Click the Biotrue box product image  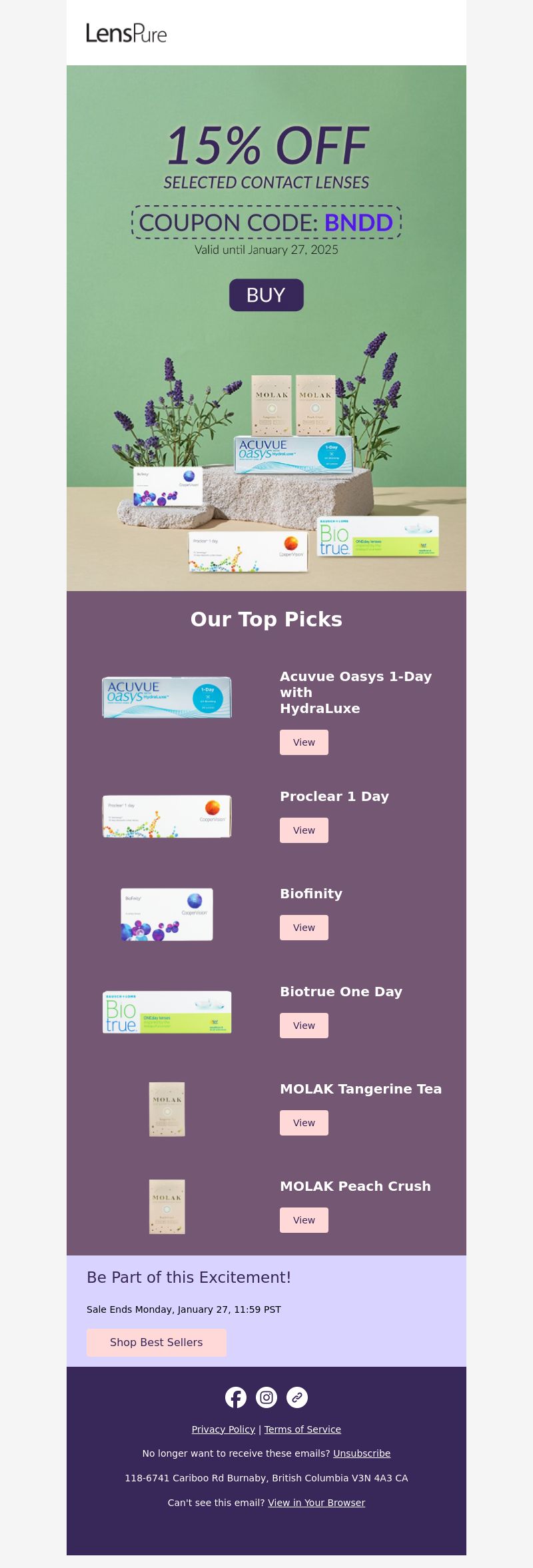pos(167,1012)
